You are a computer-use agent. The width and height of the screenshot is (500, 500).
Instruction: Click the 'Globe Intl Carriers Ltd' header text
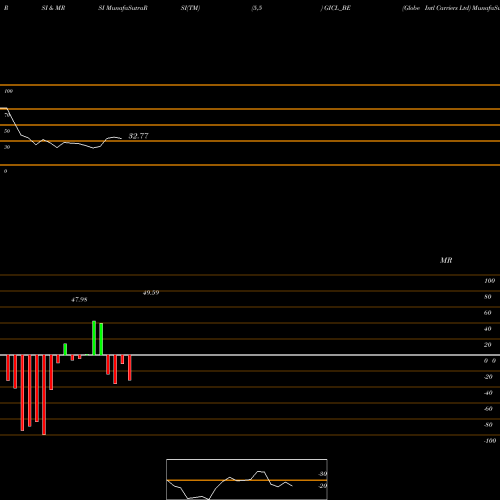click(x=436, y=8)
